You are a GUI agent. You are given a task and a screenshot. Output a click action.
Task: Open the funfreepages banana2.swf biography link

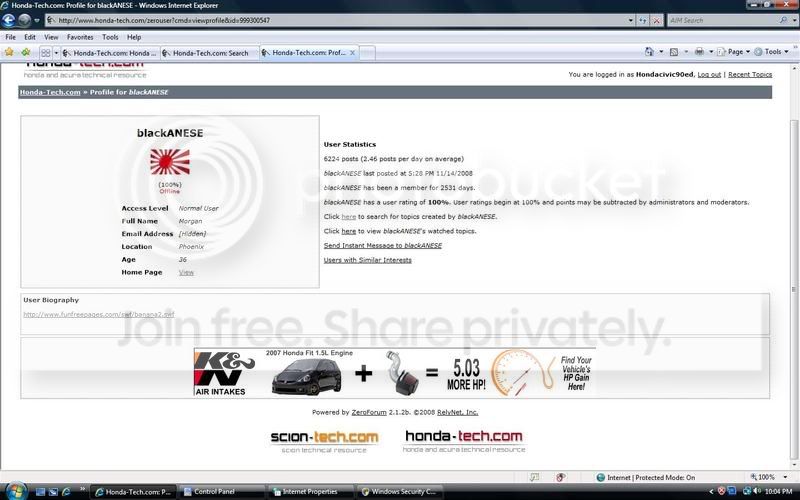click(x=98, y=314)
